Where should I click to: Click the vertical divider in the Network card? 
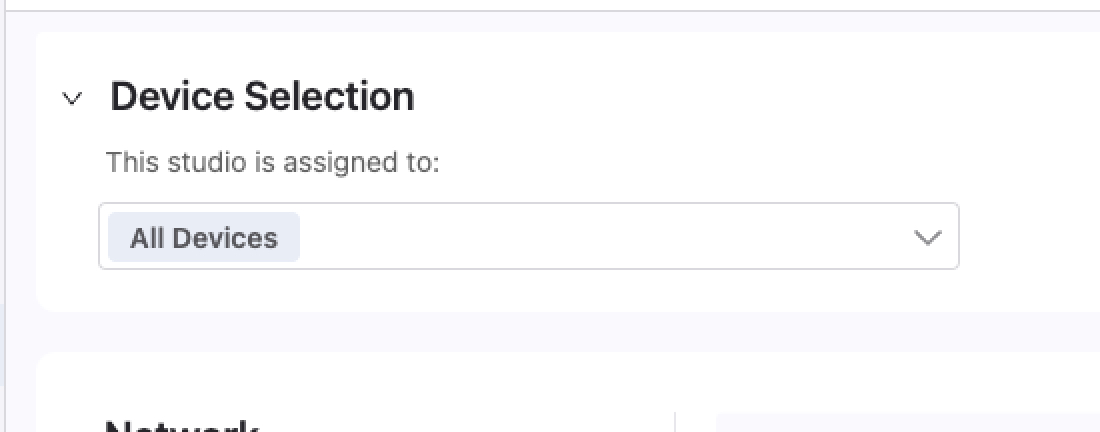click(x=675, y=422)
